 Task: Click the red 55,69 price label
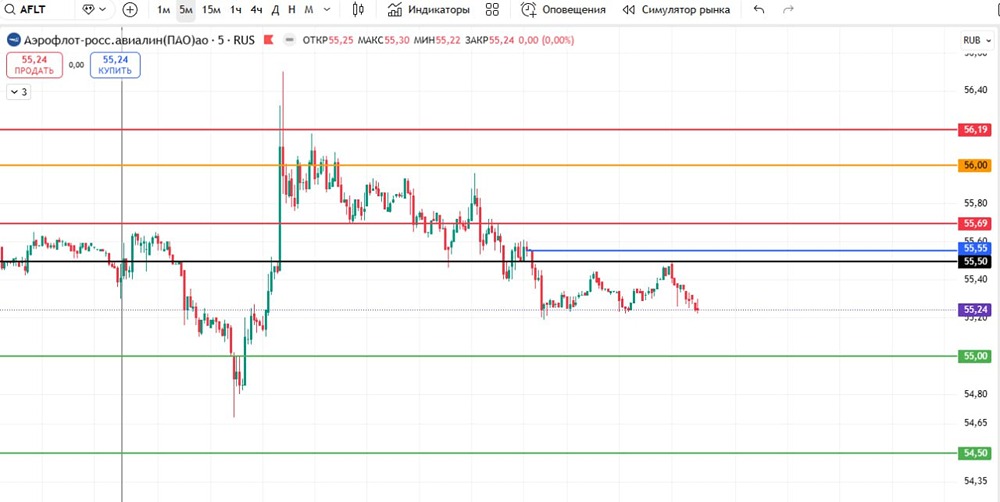coord(976,223)
